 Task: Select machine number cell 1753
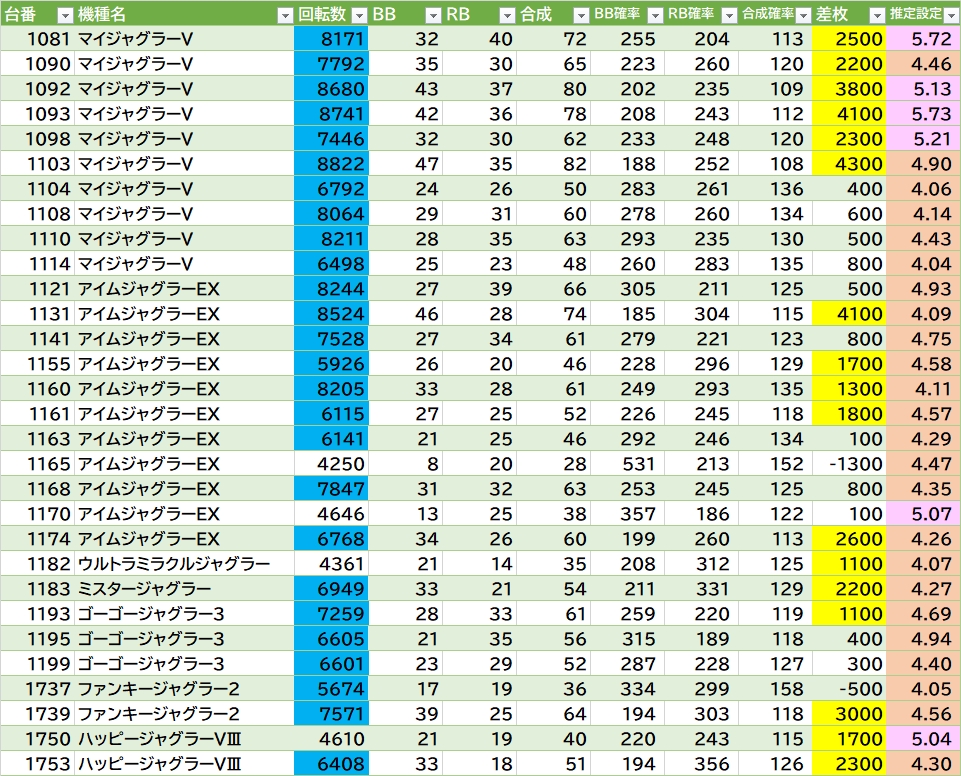click(x=37, y=764)
